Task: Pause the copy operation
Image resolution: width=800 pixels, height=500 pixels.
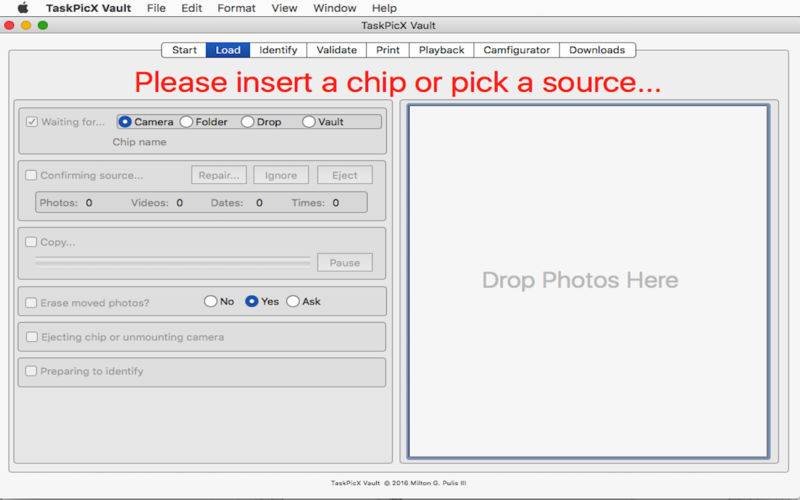Action: [x=345, y=262]
